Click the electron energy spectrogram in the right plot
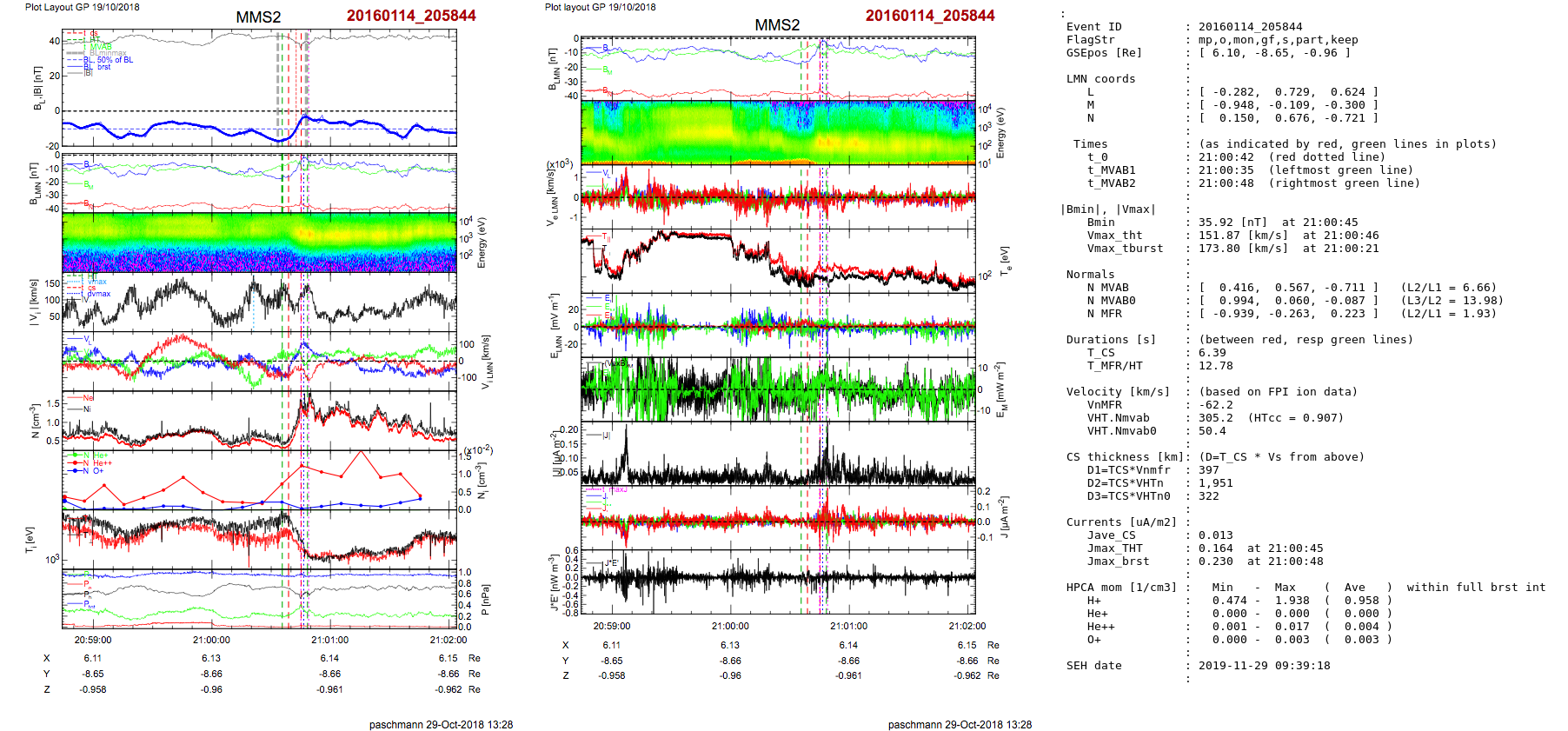 click(x=778, y=132)
